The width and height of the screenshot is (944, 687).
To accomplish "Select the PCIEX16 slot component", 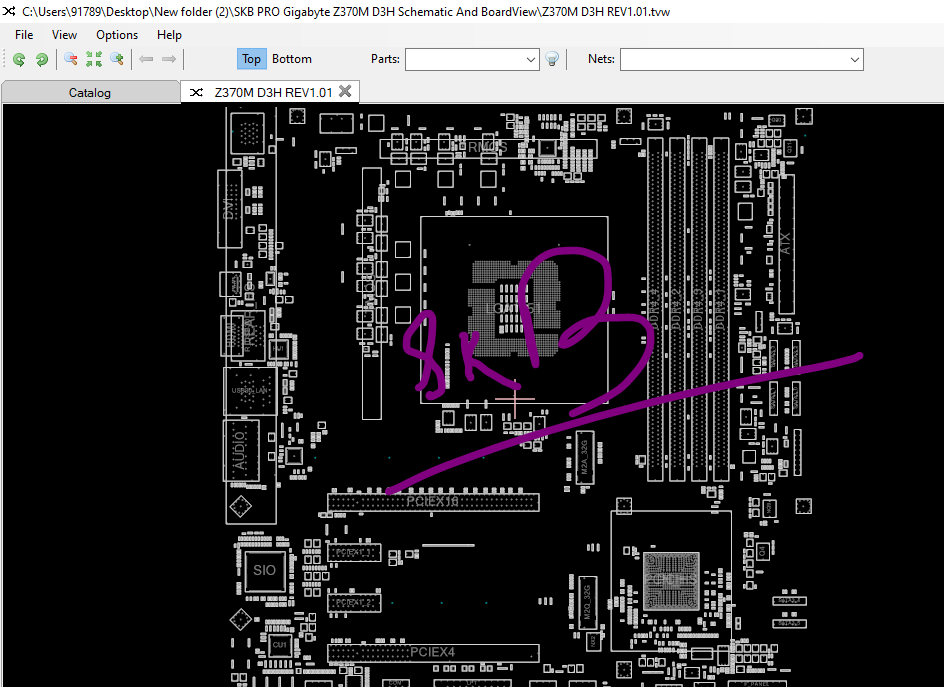I will pyautogui.click(x=433, y=502).
